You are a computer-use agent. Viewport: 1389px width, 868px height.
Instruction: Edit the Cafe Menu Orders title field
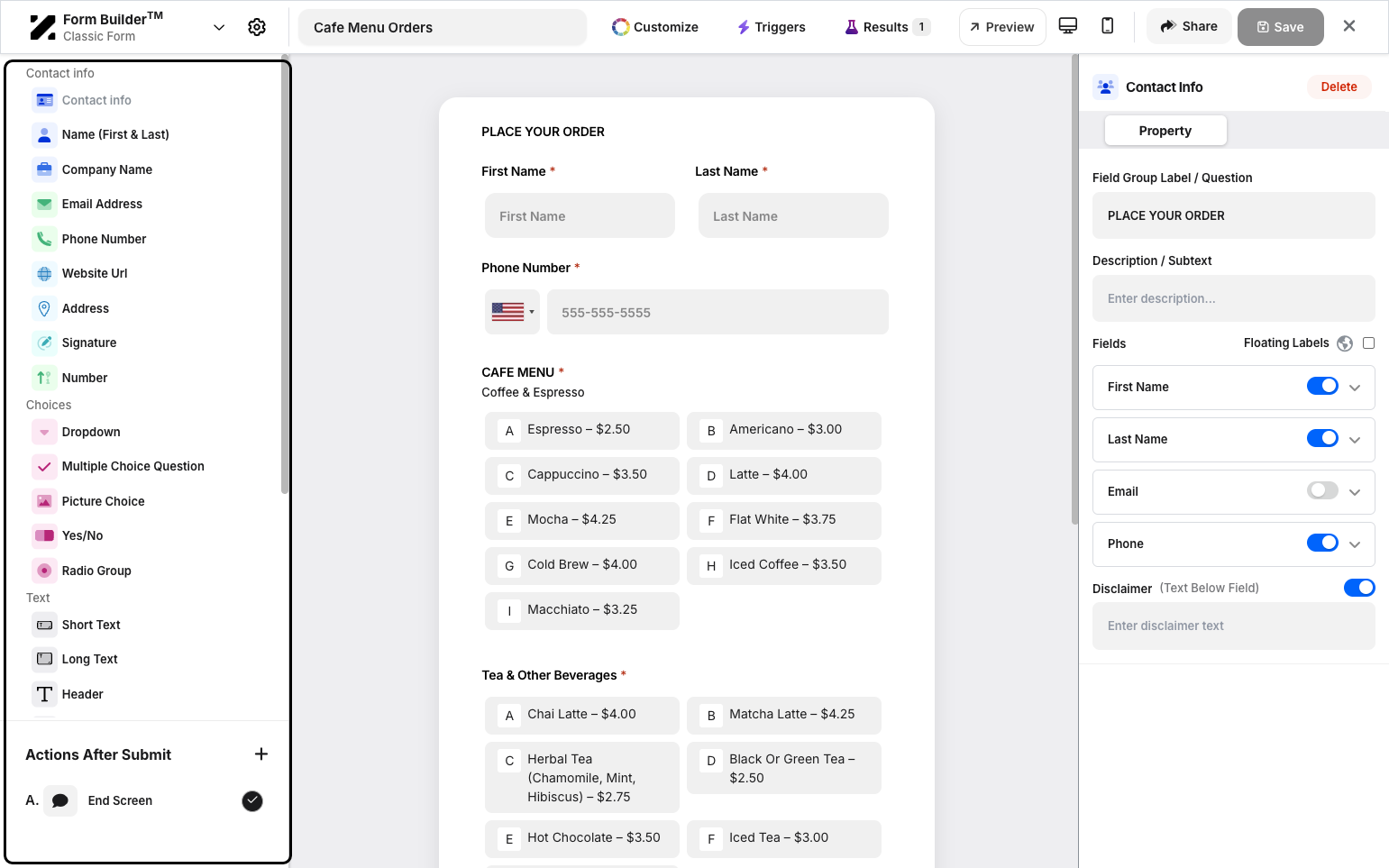point(443,27)
